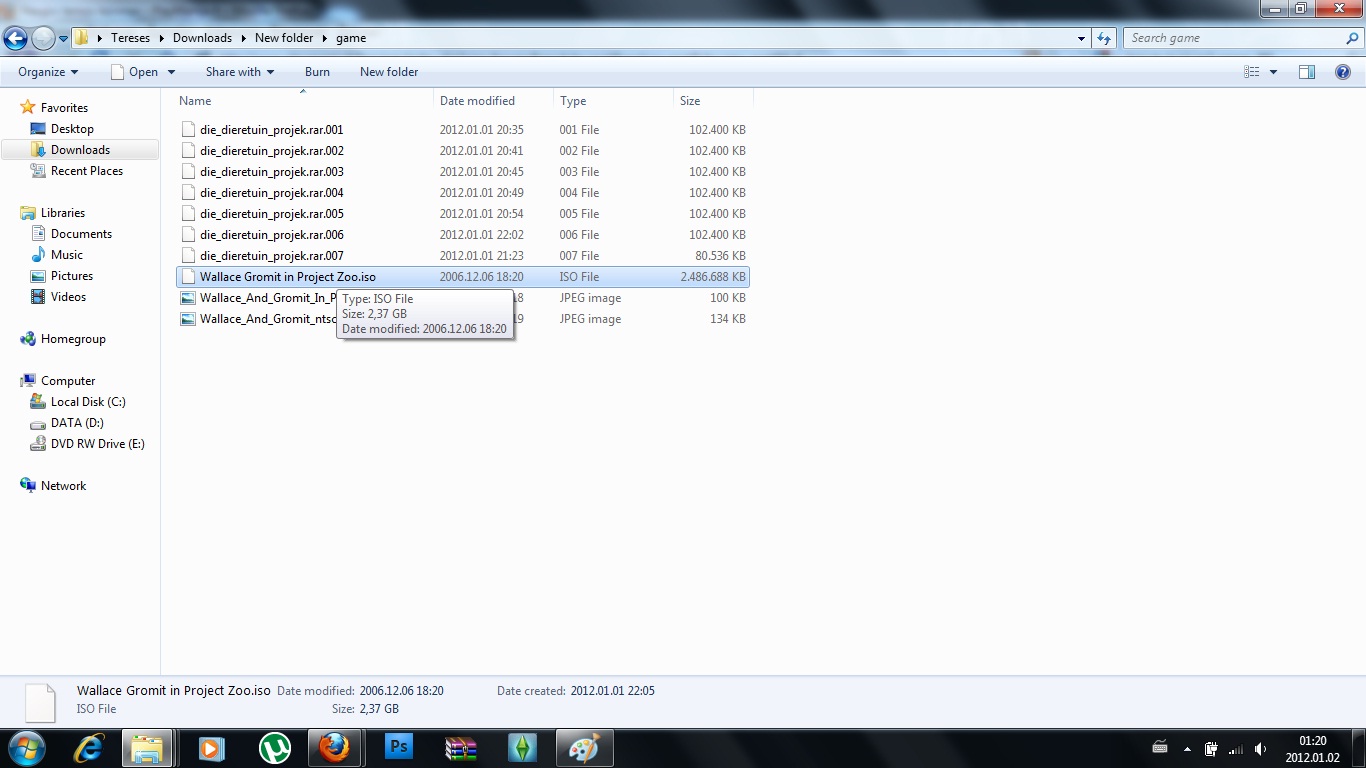Click the Help question mark icon
The height and width of the screenshot is (768, 1366).
pos(1343,72)
